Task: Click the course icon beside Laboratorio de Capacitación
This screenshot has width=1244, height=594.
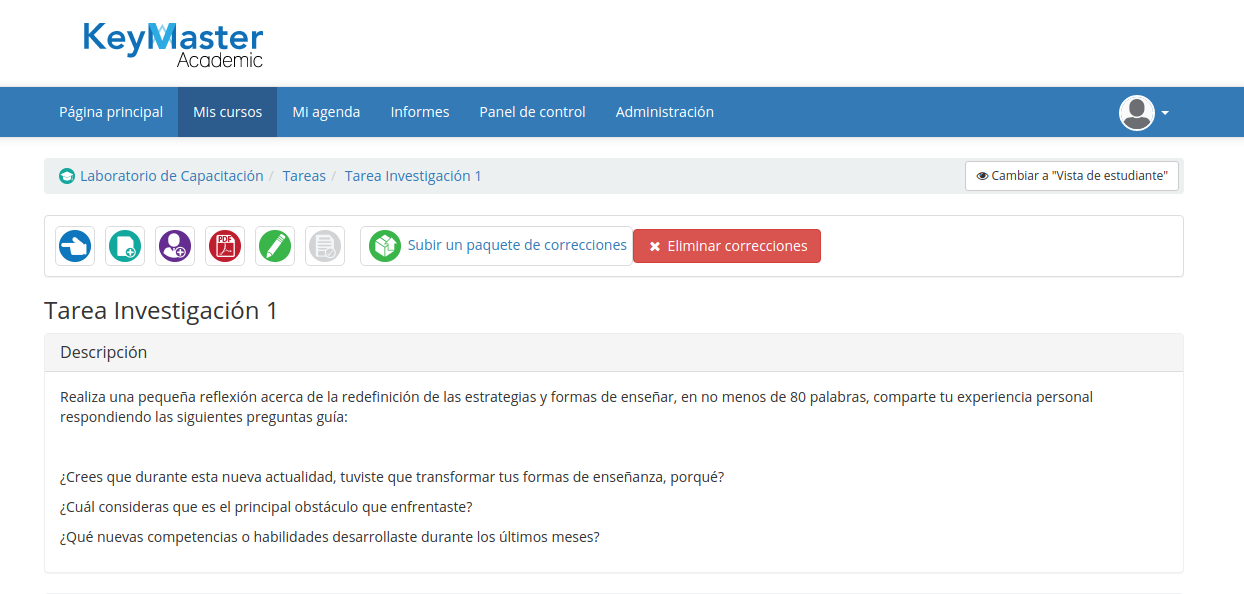Action: click(x=67, y=177)
